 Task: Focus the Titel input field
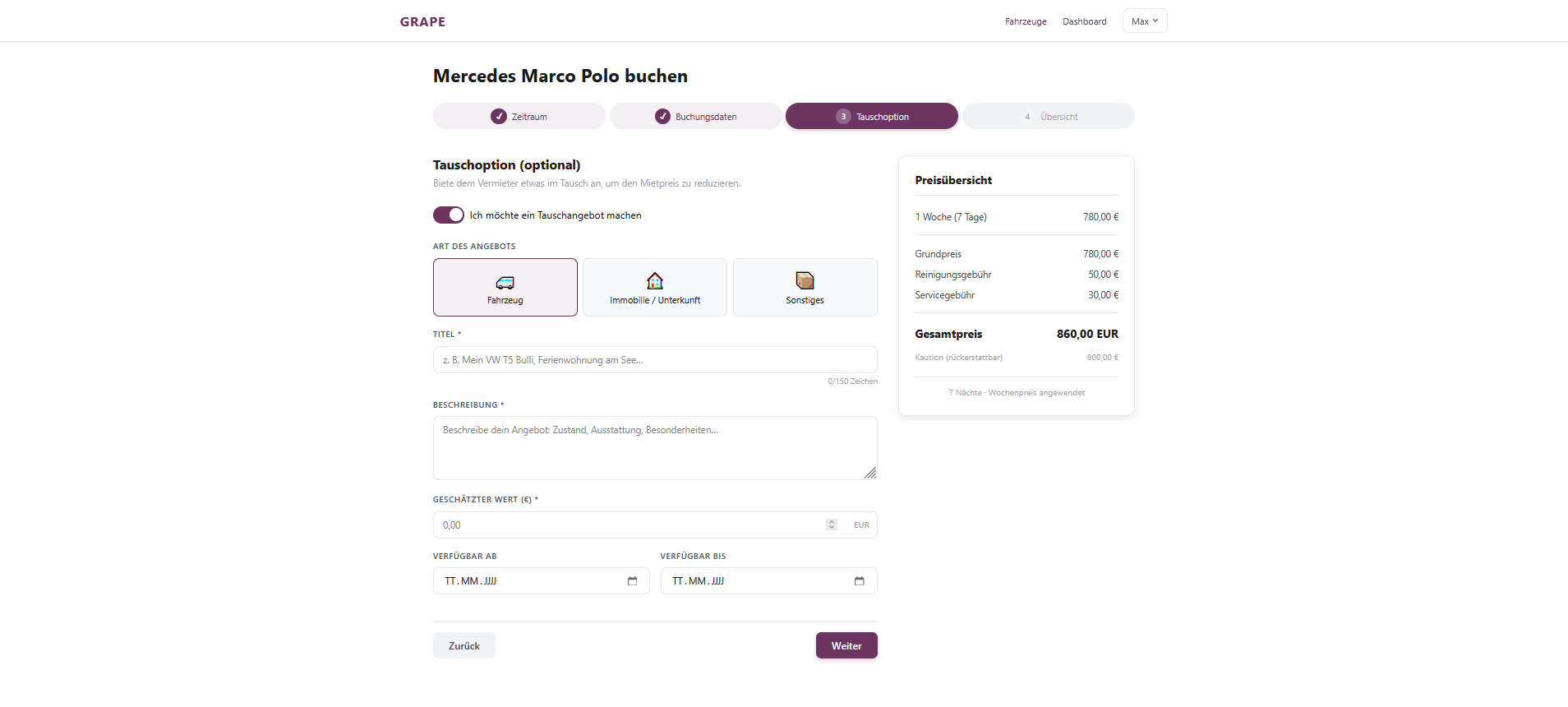pyautogui.click(x=654, y=360)
